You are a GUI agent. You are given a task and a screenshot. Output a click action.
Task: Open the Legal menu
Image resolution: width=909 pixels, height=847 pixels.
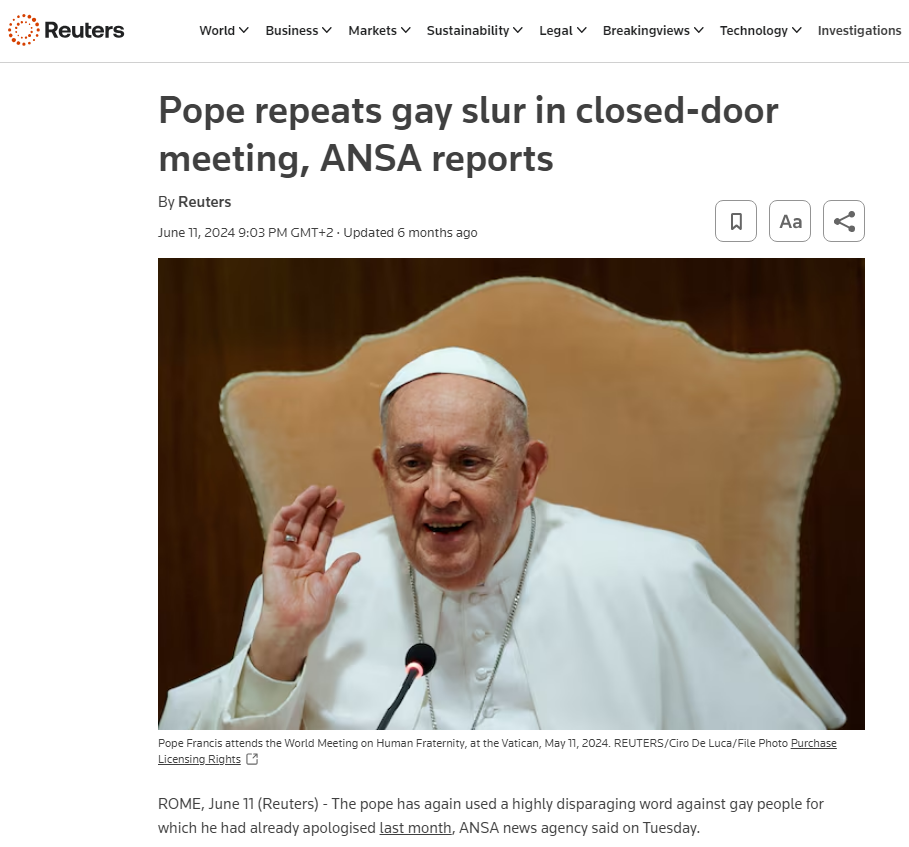tap(562, 30)
